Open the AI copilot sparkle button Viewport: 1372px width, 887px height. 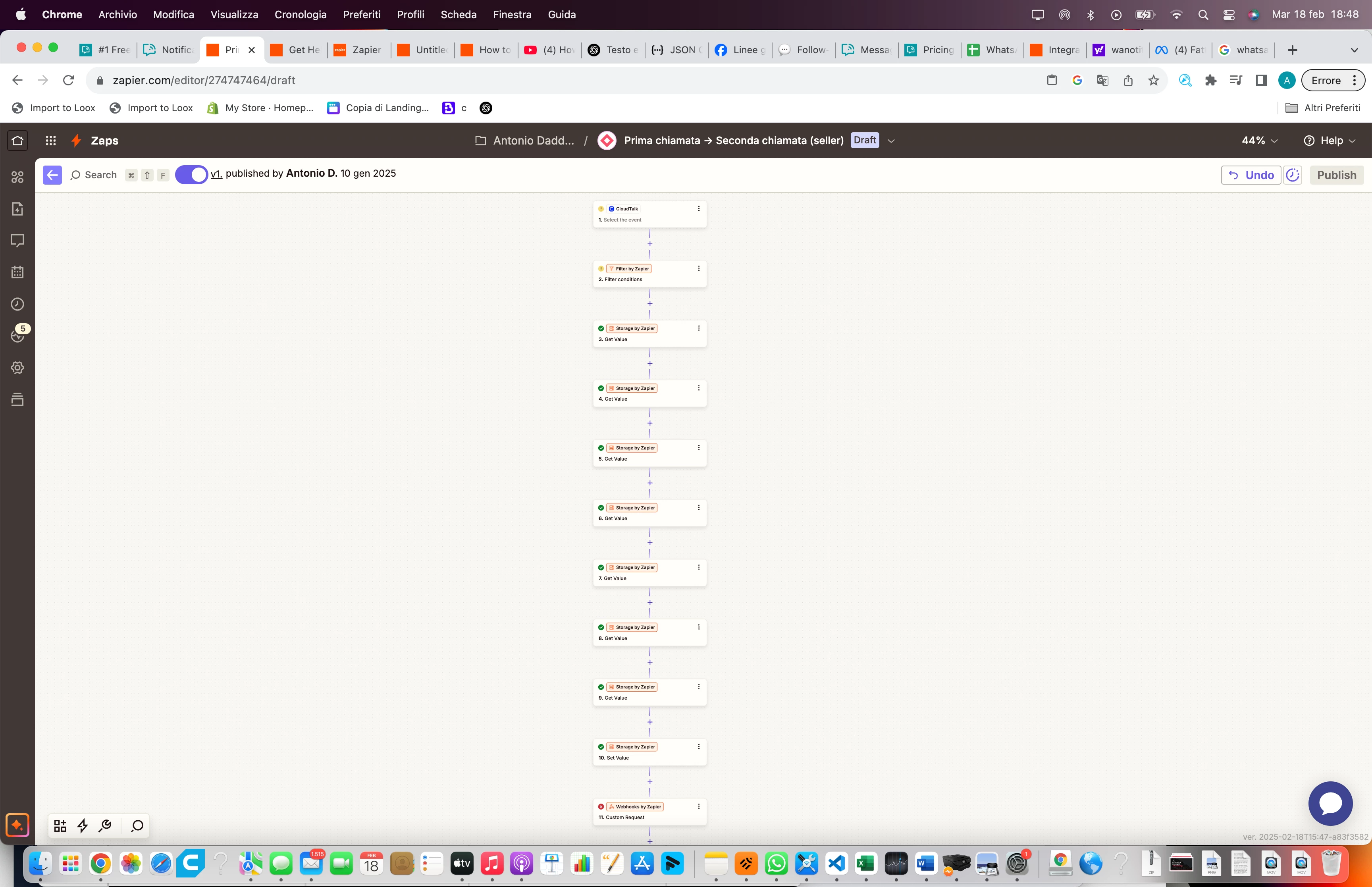click(x=17, y=825)
